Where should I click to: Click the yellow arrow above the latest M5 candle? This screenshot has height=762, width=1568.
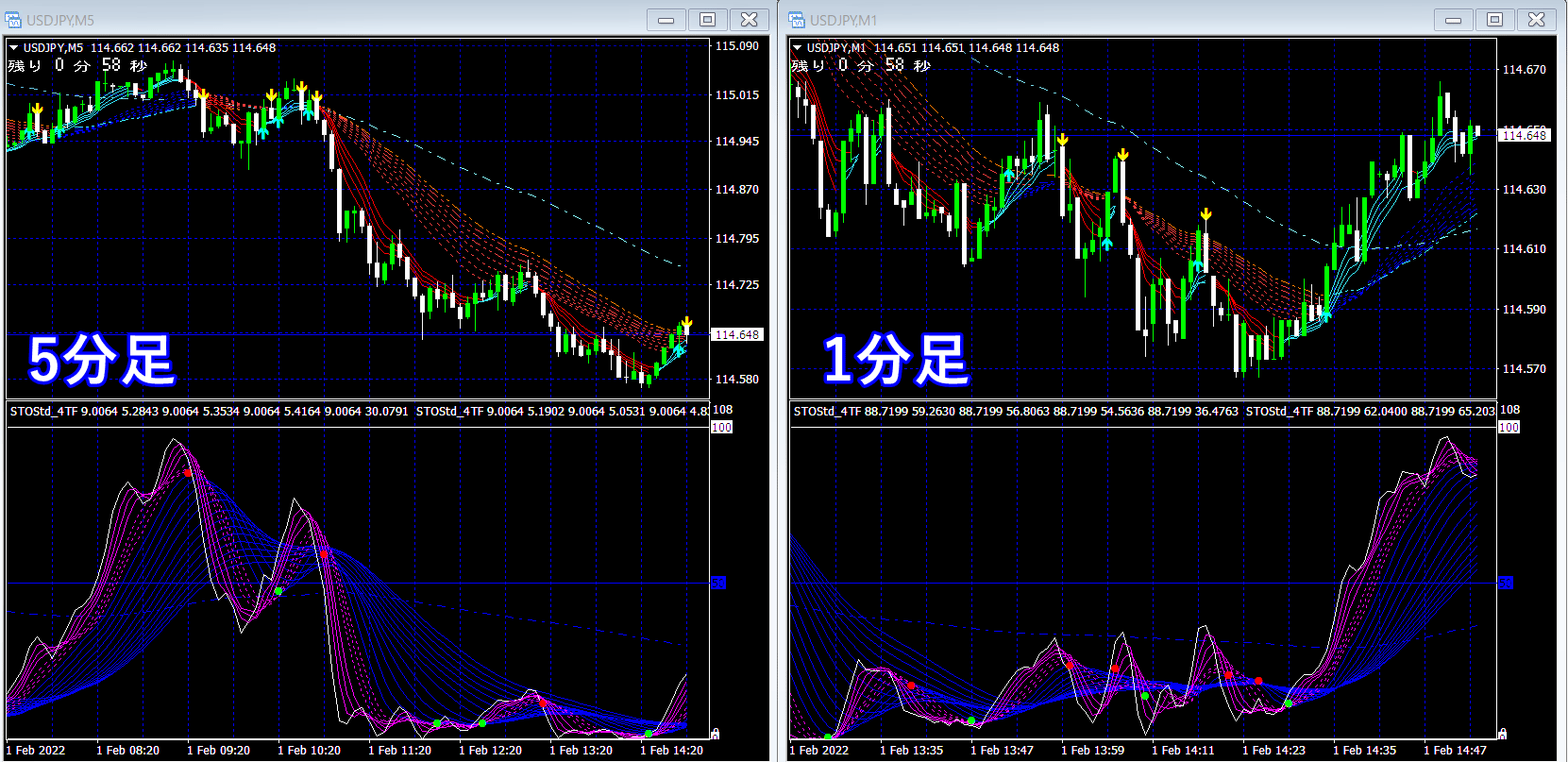click(686, 323)
